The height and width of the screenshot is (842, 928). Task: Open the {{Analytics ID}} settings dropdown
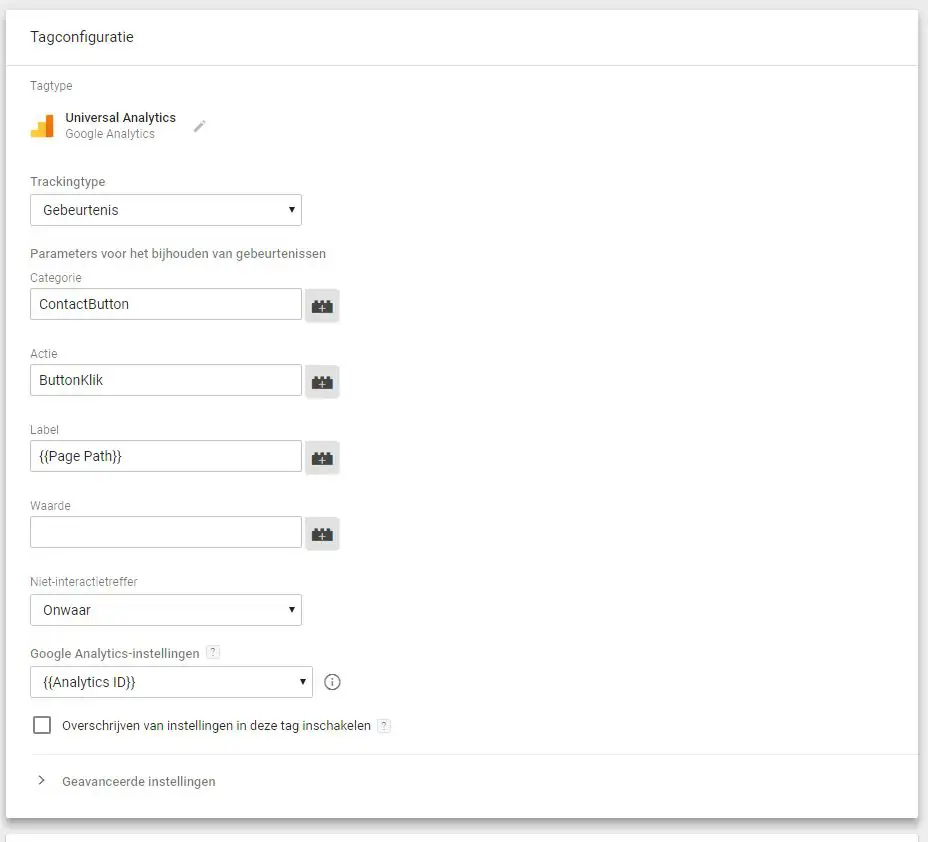pyautogui.click(x=171, y=682)
